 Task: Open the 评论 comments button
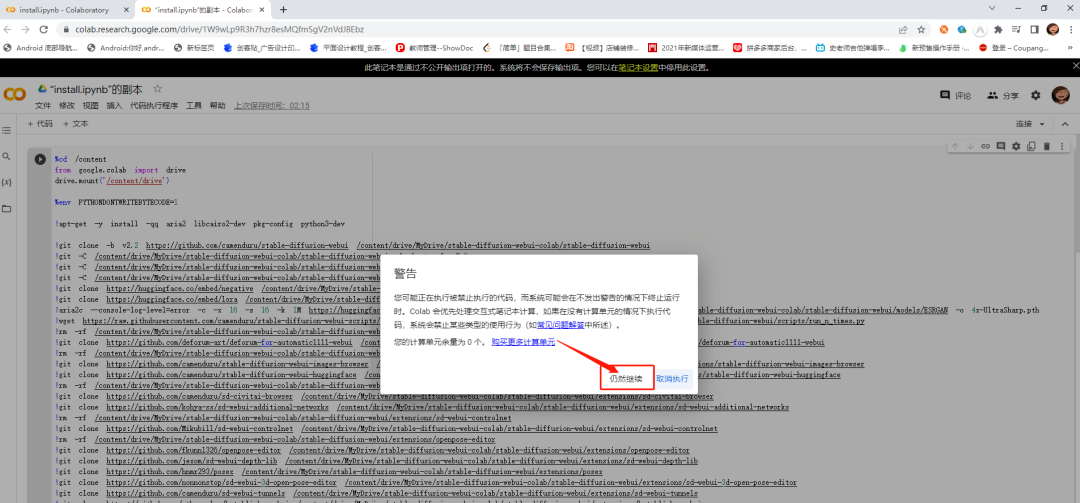pos(956,96)
